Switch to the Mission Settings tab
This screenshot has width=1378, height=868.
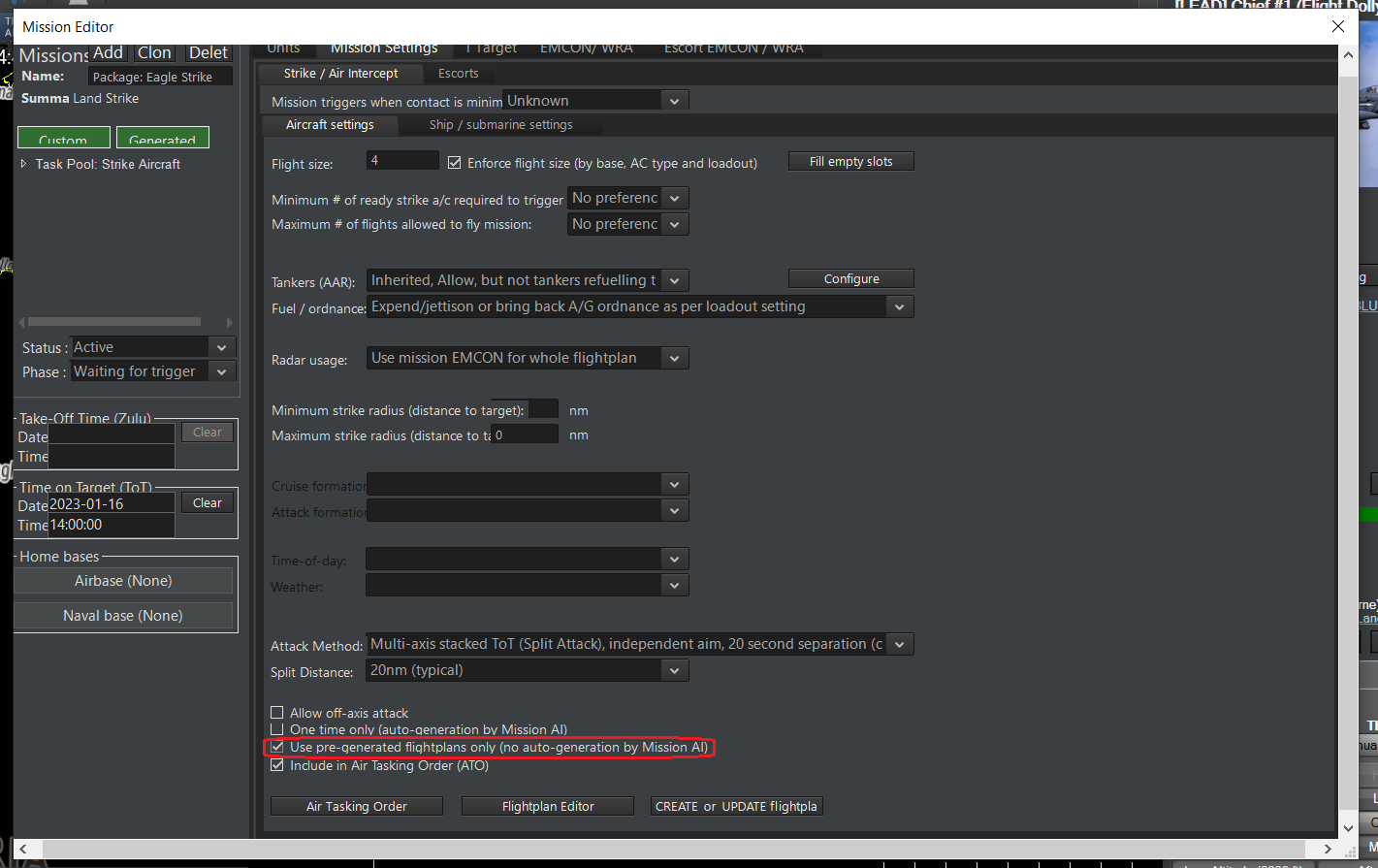384,48
